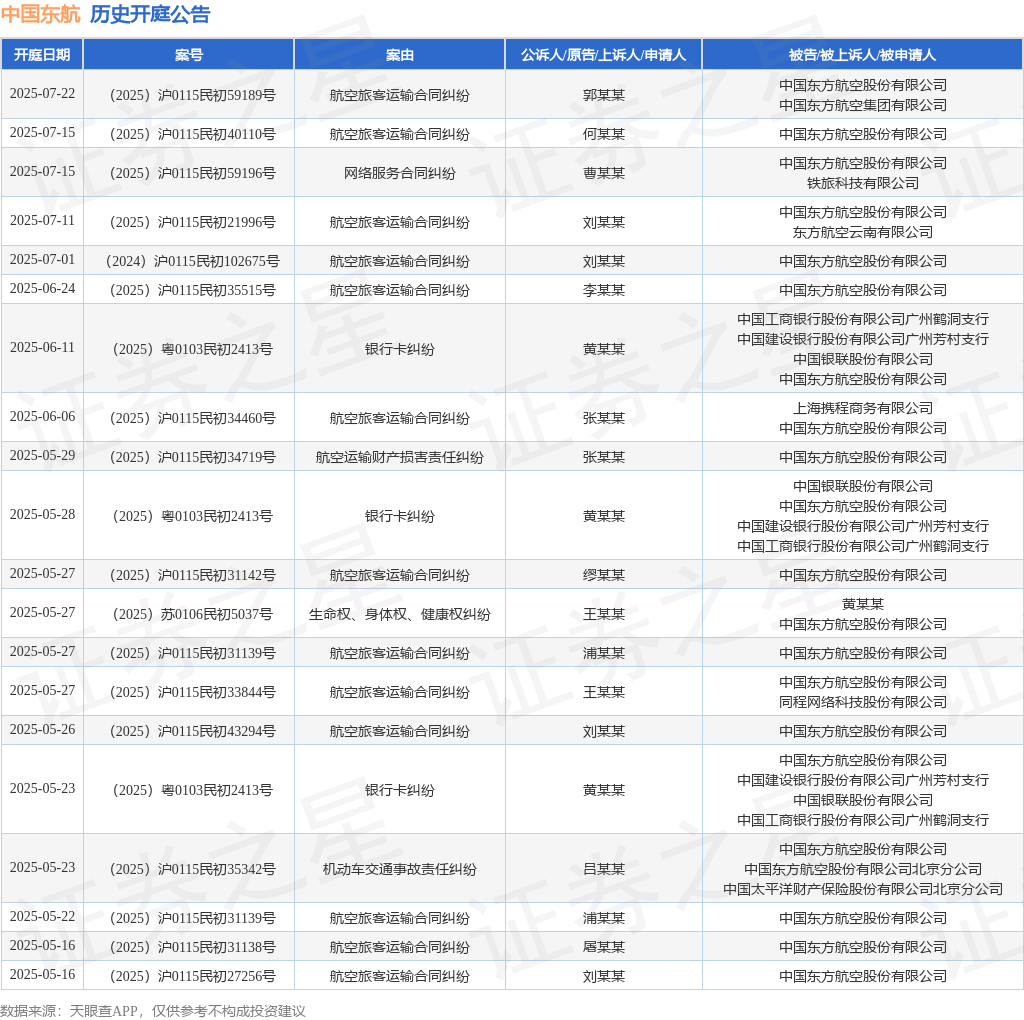Select case number 沪0115民初59196号
The width and height of the screenshot is (1024, 1020).
pyautogui.click(x=192, y=174)
